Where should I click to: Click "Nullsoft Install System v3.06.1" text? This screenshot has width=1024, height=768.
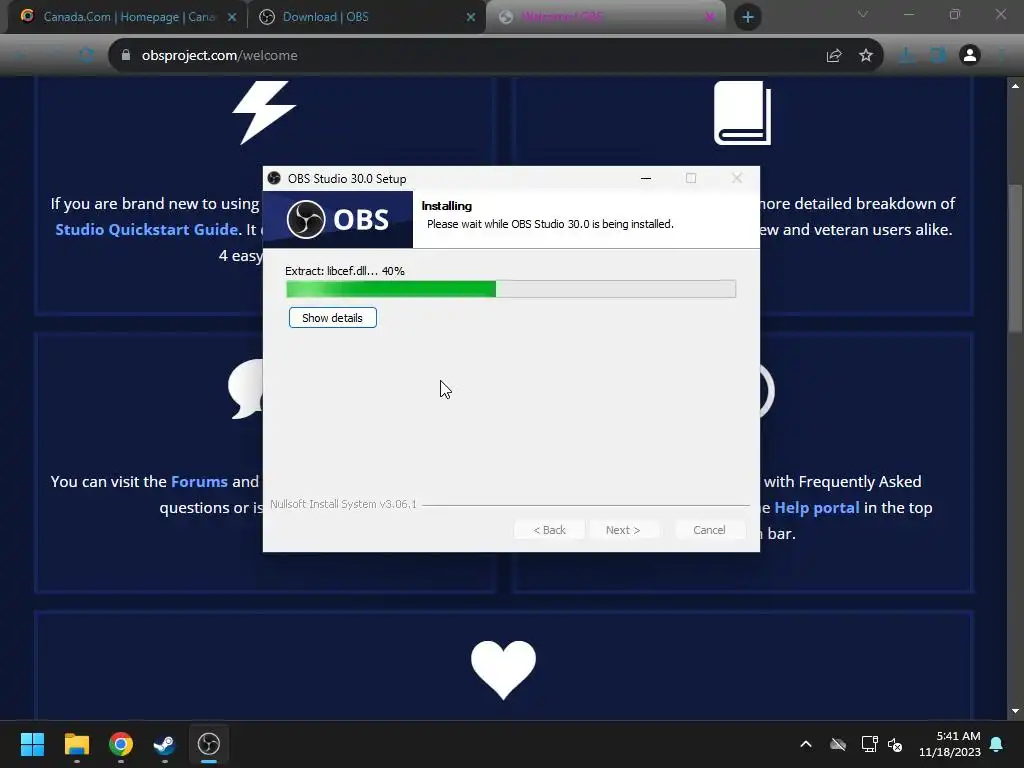tap(344, 504)
